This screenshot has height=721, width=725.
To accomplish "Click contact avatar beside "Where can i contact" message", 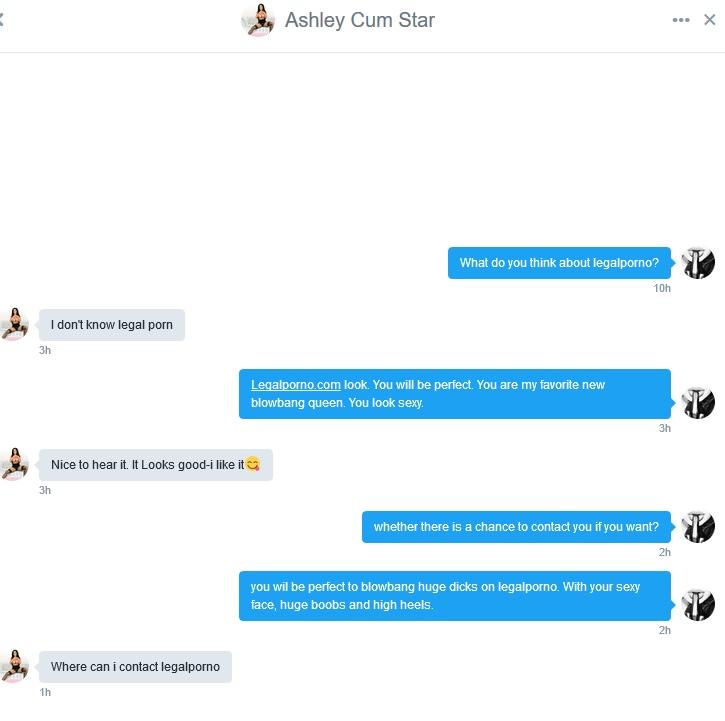I will tap(14, 666).
